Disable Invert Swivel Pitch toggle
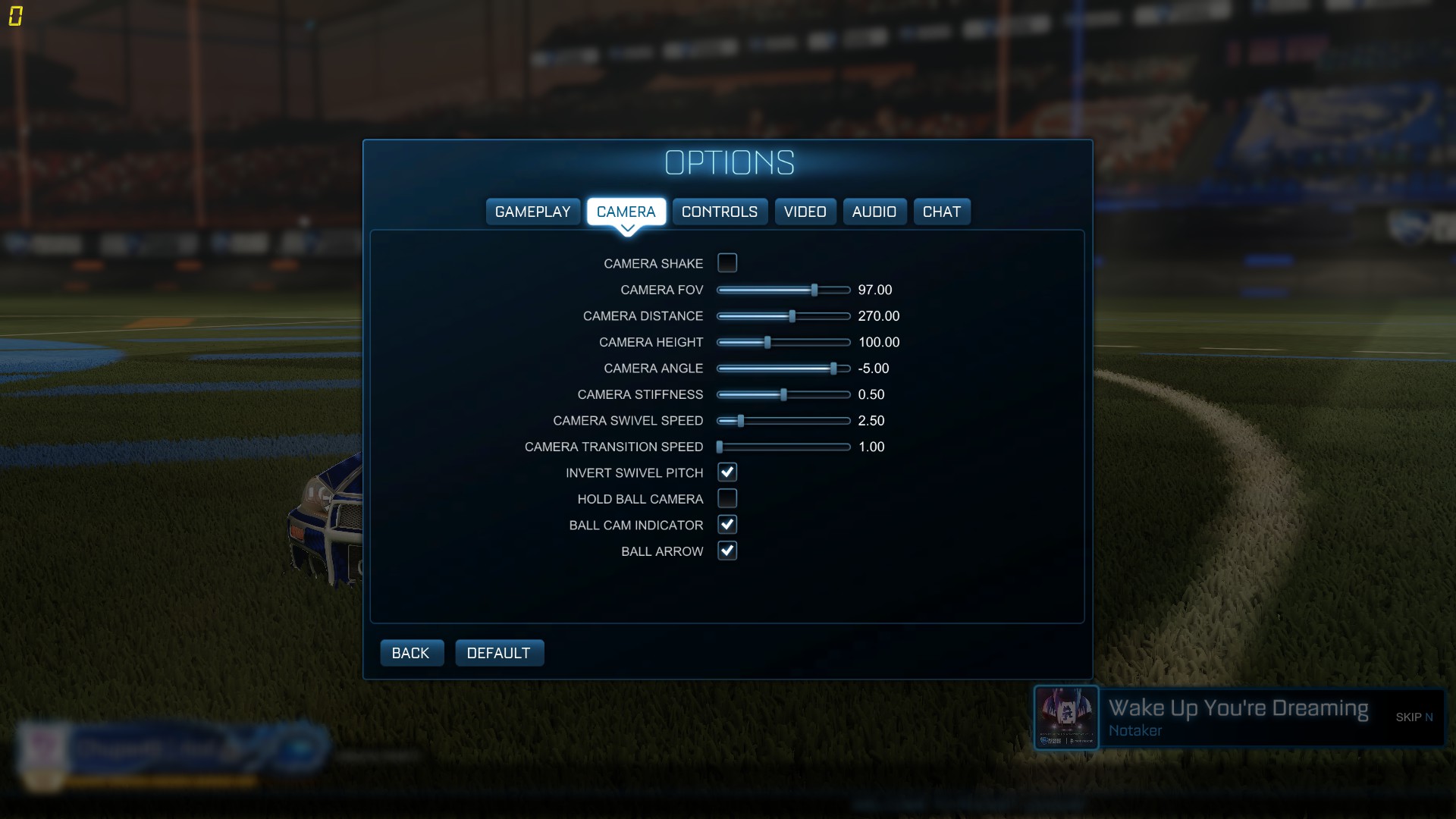1456x819 pixels. [727, 472]
